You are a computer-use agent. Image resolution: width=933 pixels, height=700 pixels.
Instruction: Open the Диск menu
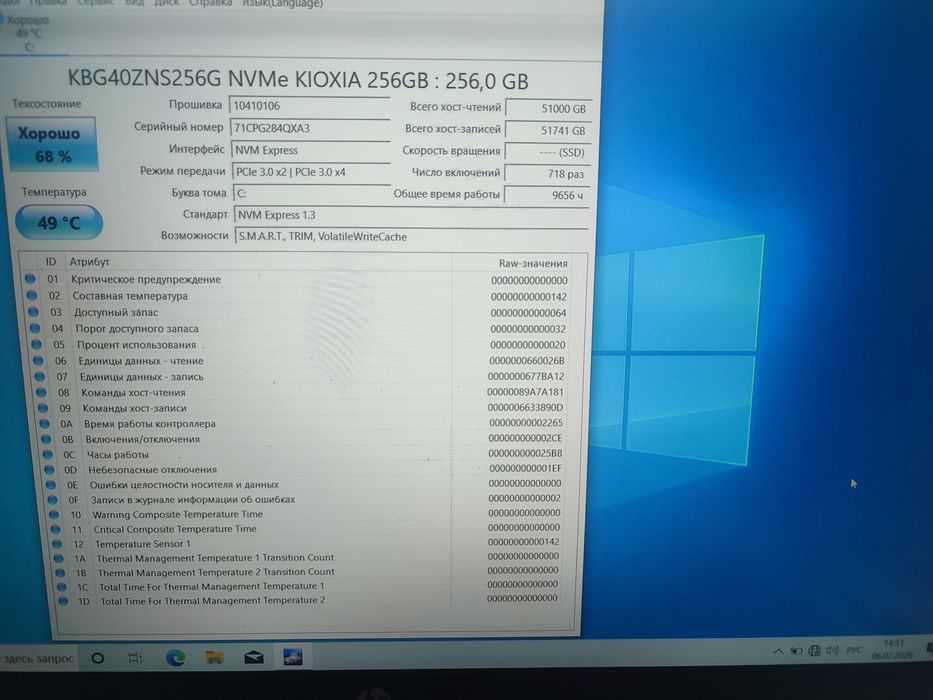(167, 3)
